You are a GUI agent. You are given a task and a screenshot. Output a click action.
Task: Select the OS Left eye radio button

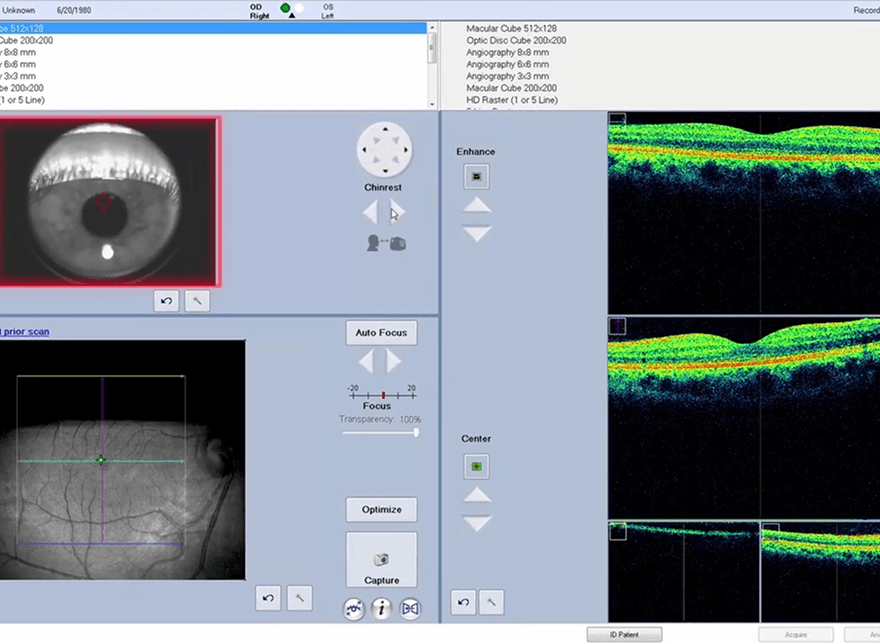[299, 8]
